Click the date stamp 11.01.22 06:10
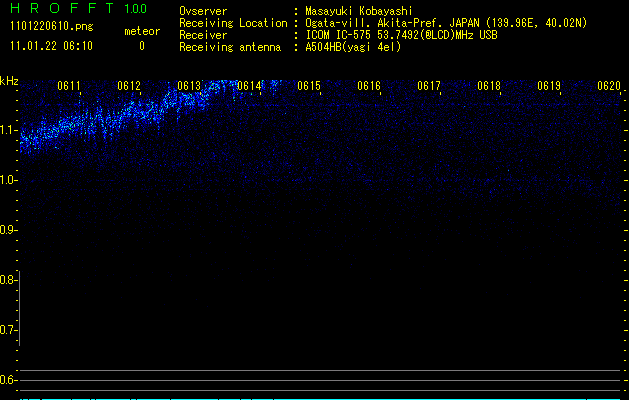Image resolution: width=629 pixels, height=400 pixels. [51, 46]
